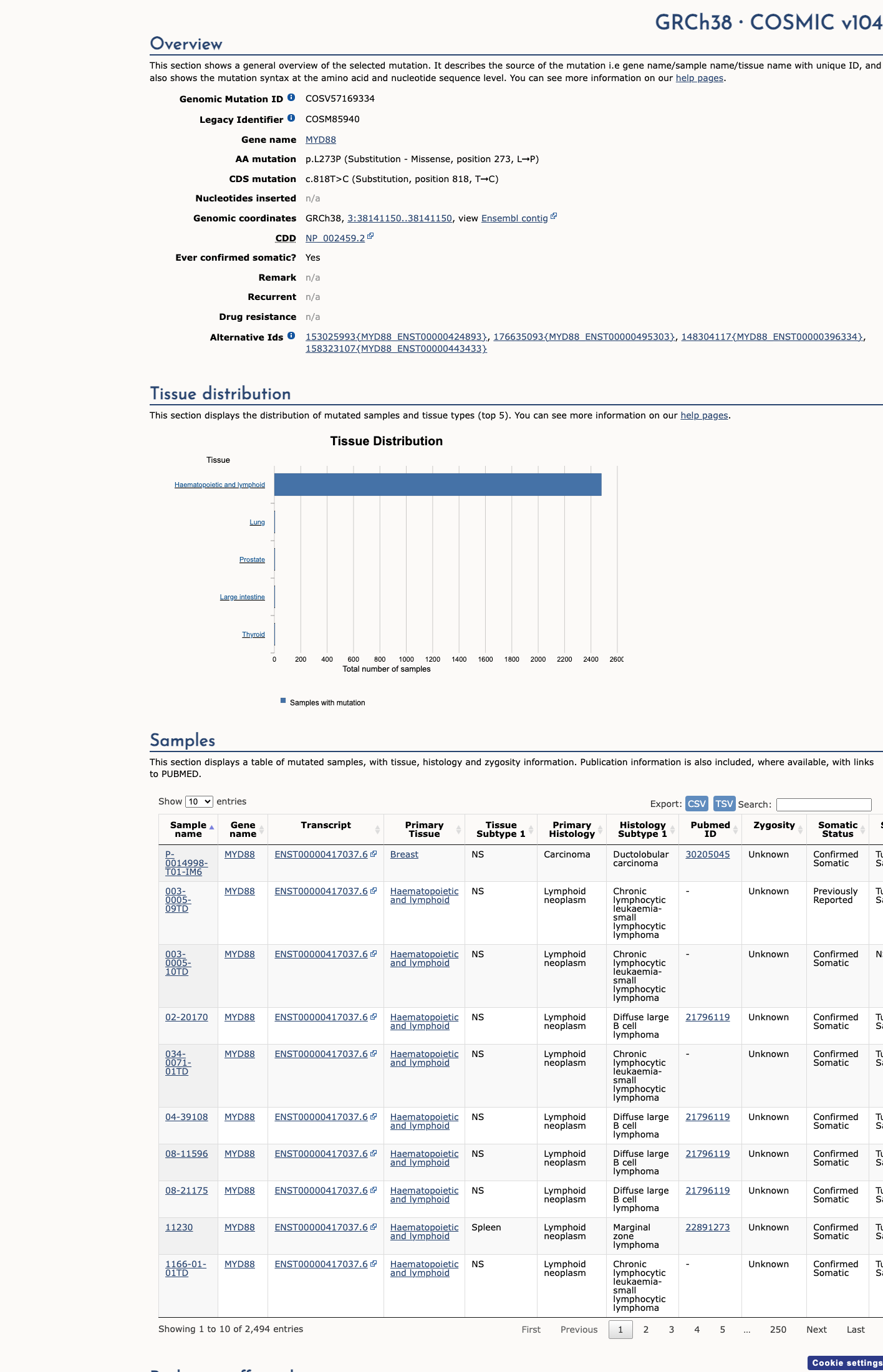Click the Thyroid tissue chart label

coord(253,634)
